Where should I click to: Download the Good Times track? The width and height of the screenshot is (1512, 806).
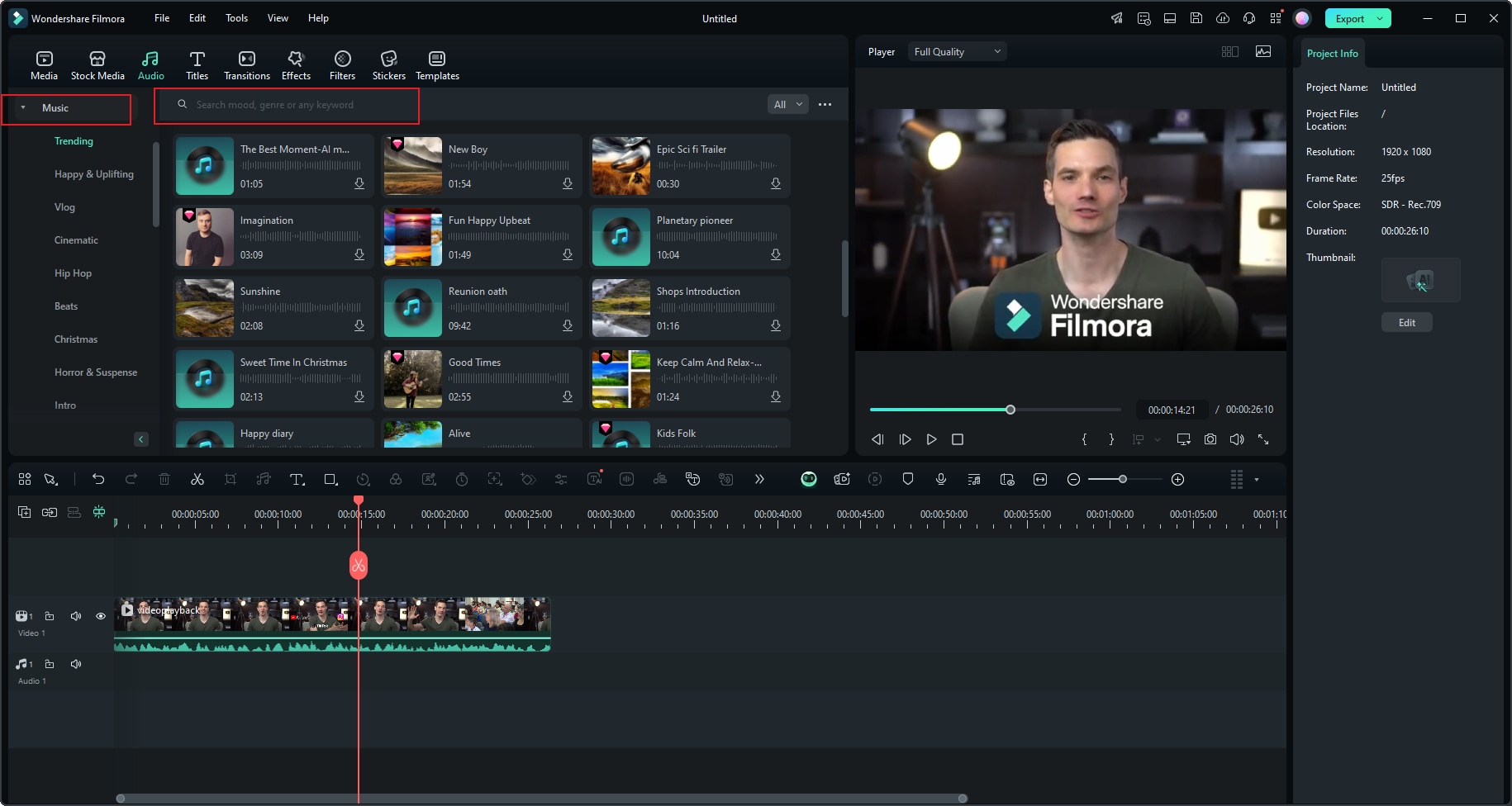[568, 396]
